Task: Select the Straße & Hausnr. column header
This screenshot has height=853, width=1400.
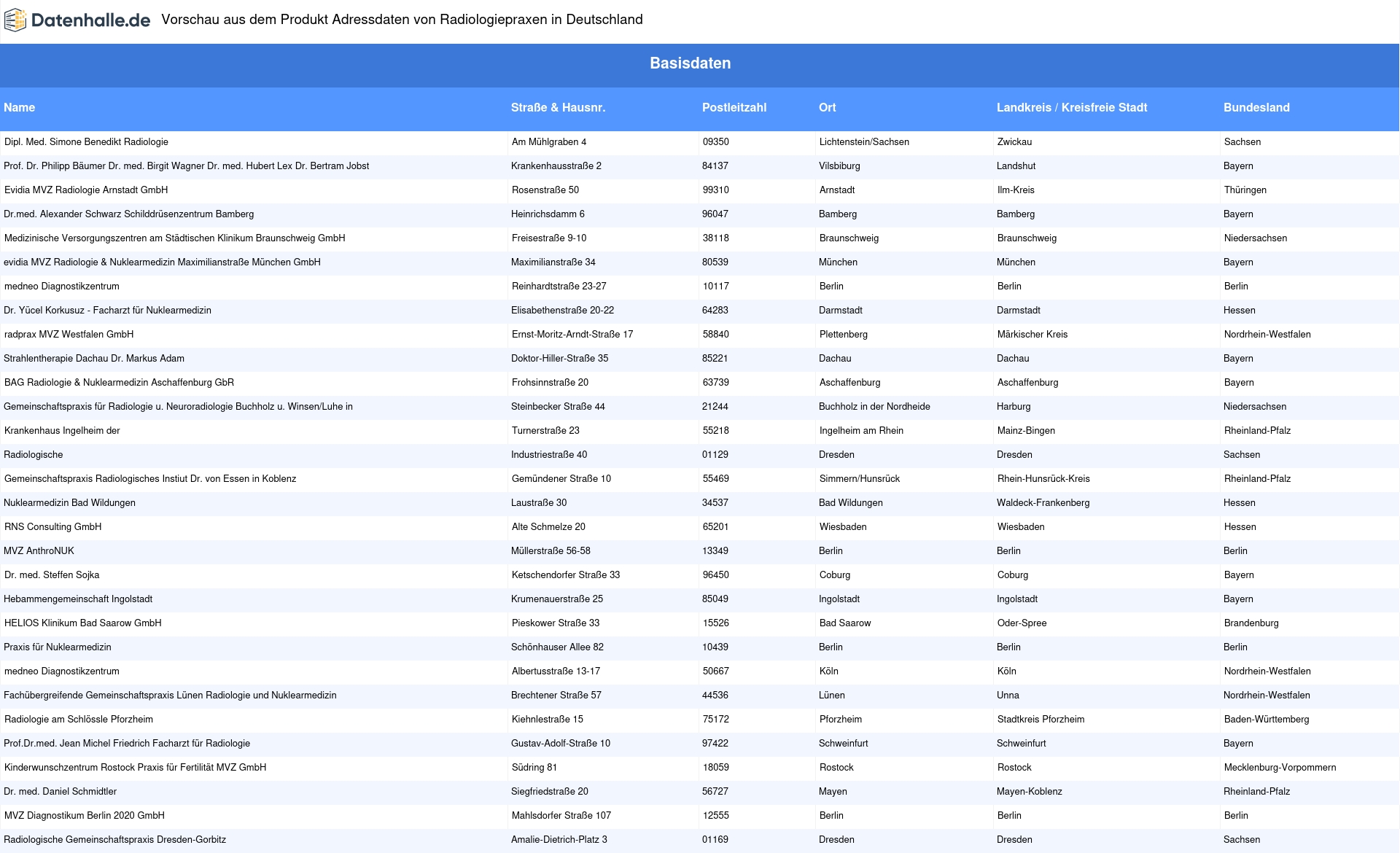Action: (x=559, y=108)
